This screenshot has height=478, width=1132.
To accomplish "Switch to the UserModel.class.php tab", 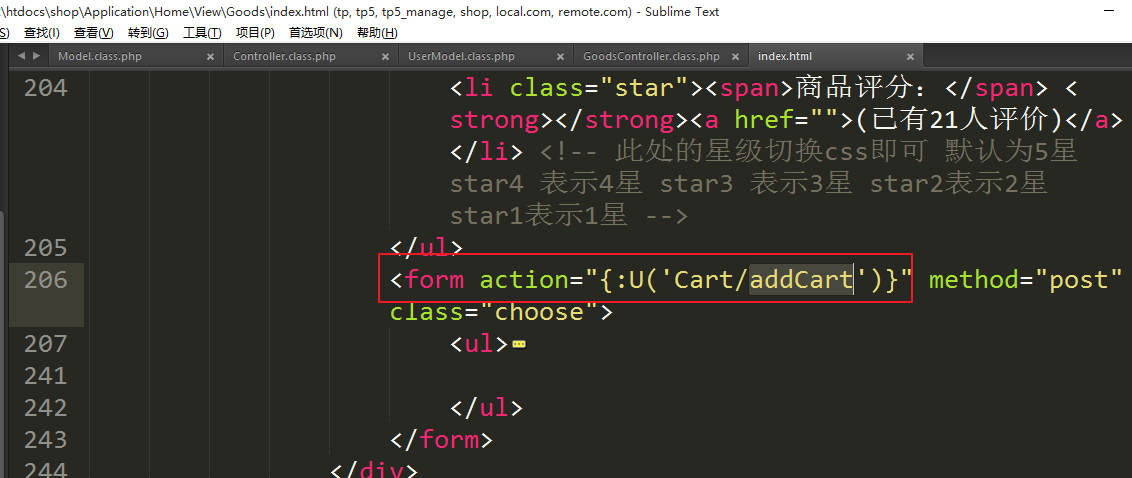I will click(461, 56).
